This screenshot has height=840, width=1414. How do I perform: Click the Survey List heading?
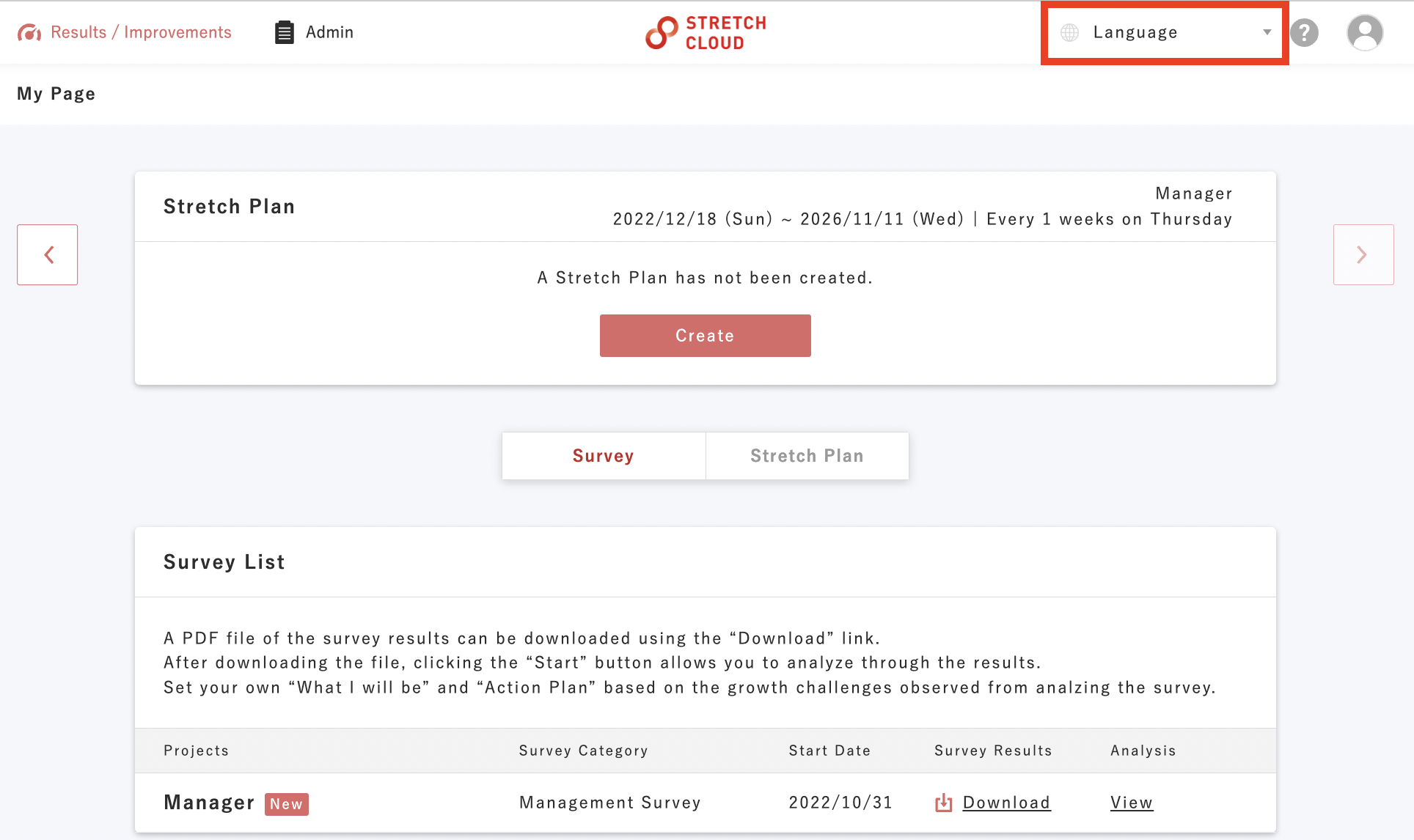(224, 562)
